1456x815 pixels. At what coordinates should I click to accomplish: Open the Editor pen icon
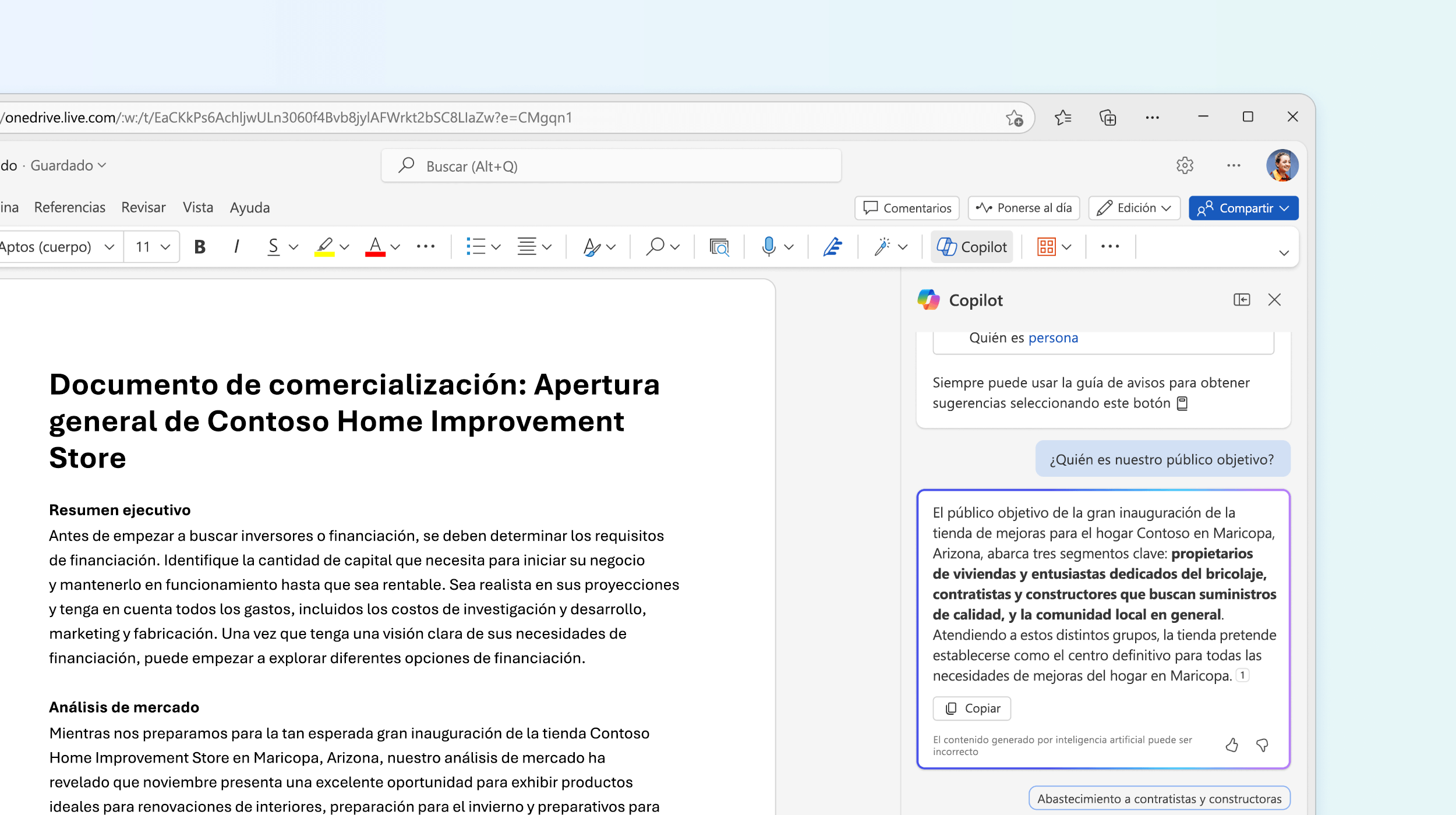point(833,247)
